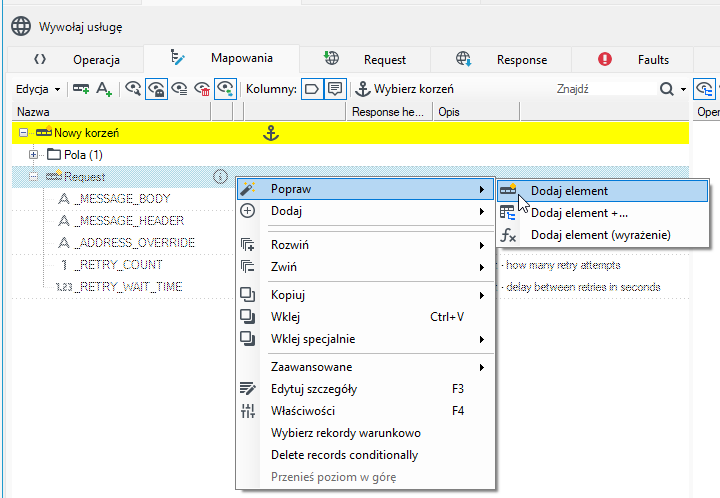Switch to the Operacja tab

[76, 60]
